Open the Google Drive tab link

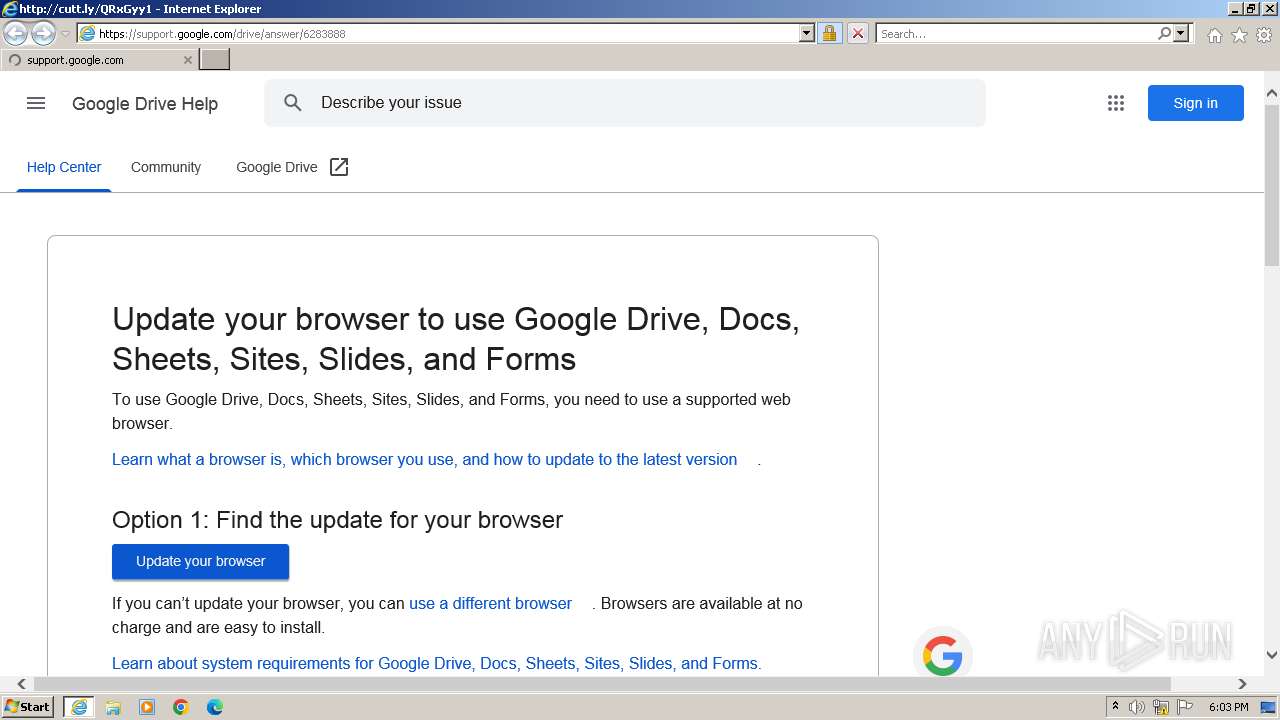click(x=277, y=167)
